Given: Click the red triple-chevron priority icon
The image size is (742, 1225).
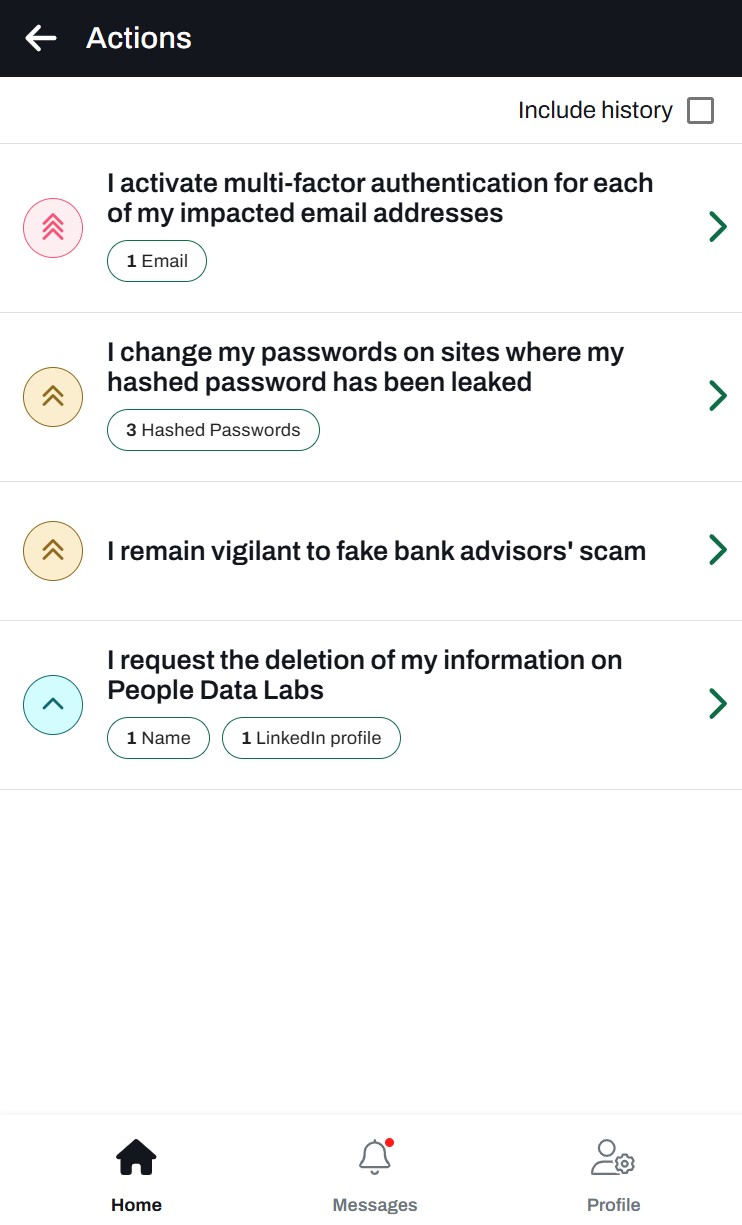Looking at the screenshot, I should (x=53, y=228).
